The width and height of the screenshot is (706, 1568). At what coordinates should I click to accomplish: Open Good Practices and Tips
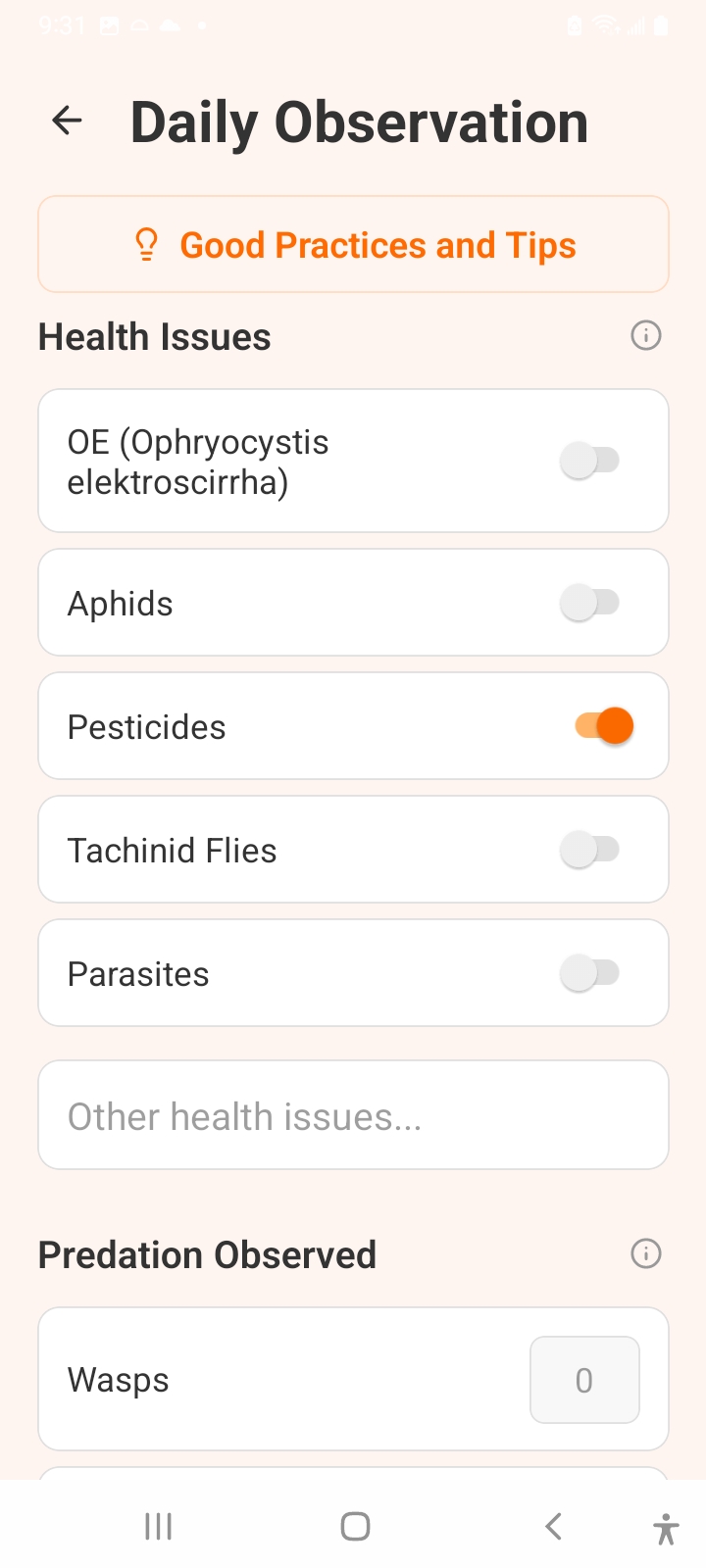tap(378, 245)
